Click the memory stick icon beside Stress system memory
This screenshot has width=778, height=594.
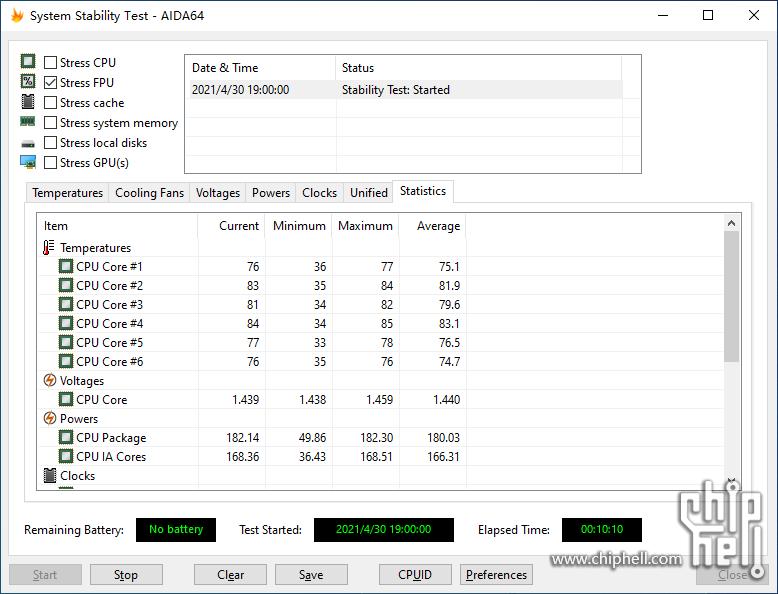point(28,122)
